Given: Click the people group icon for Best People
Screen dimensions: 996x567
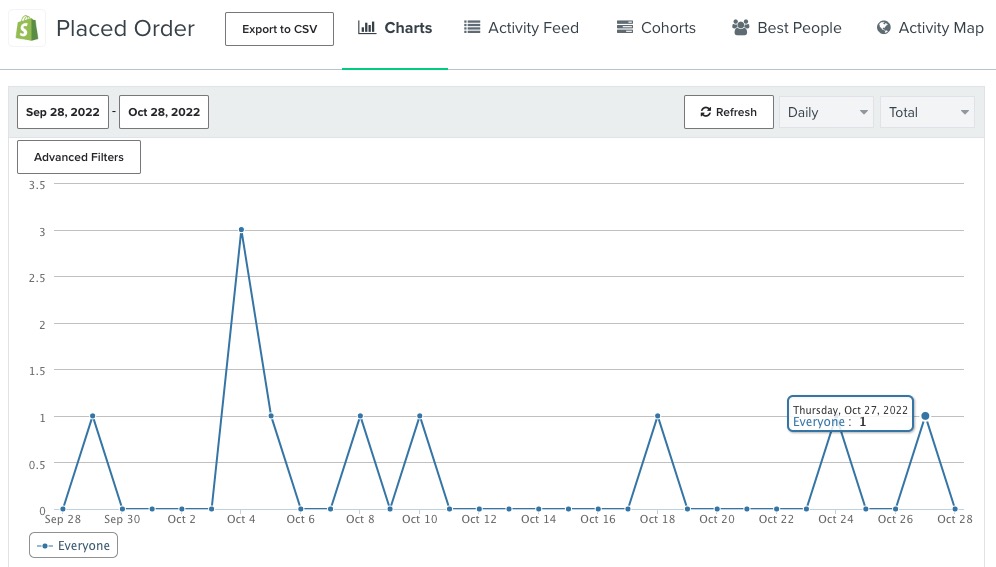Looking at the screenshot, I should pyautogui.click(x=741, y=27).
